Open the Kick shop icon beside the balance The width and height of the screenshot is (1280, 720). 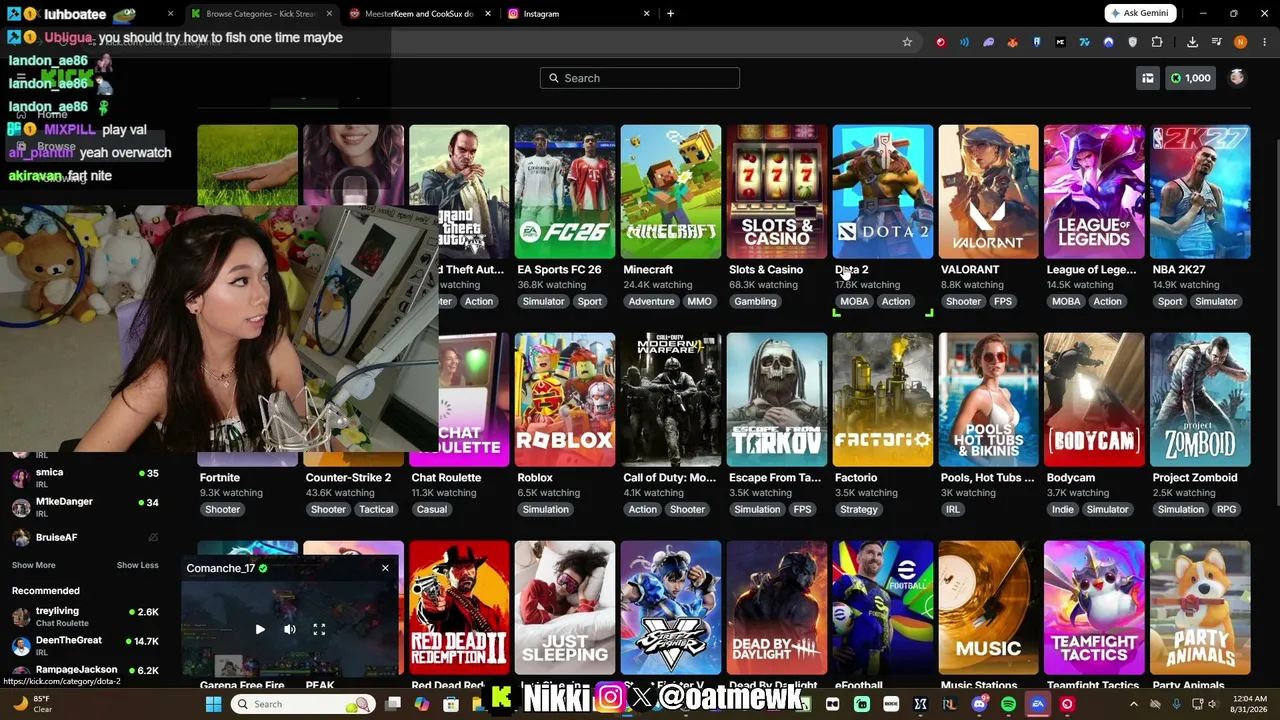tap(1148, 78)
